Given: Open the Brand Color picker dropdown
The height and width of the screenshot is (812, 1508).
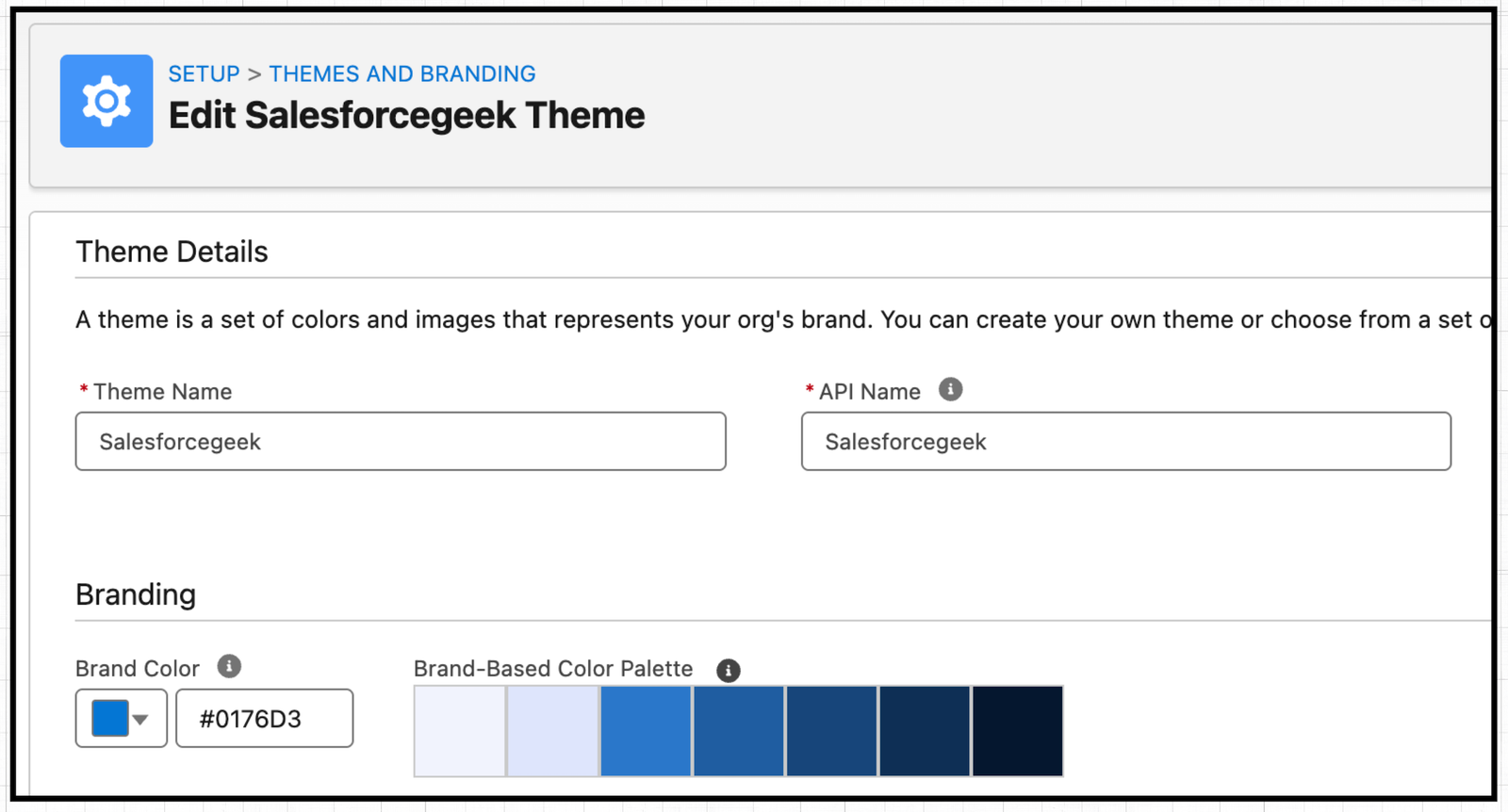Looking at the screenshot, I should (x=122, y=718).
